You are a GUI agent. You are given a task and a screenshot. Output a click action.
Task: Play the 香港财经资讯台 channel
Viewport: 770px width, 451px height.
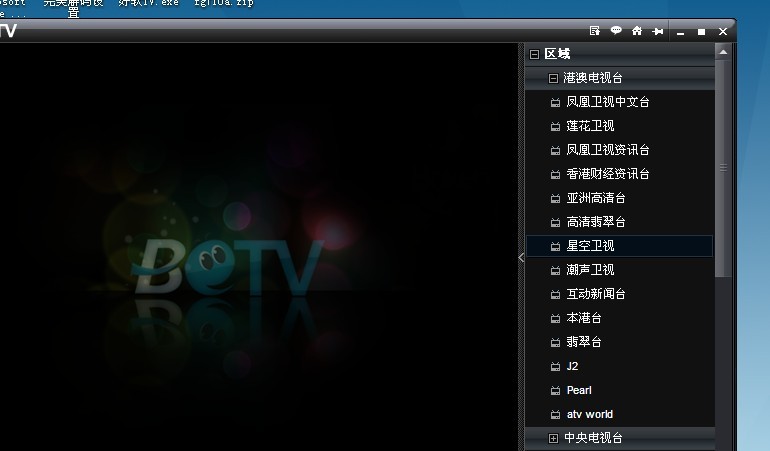pos(608,174)
